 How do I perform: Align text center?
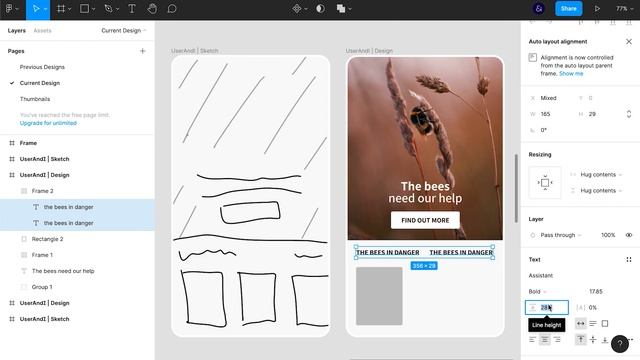tap(544, 340)
